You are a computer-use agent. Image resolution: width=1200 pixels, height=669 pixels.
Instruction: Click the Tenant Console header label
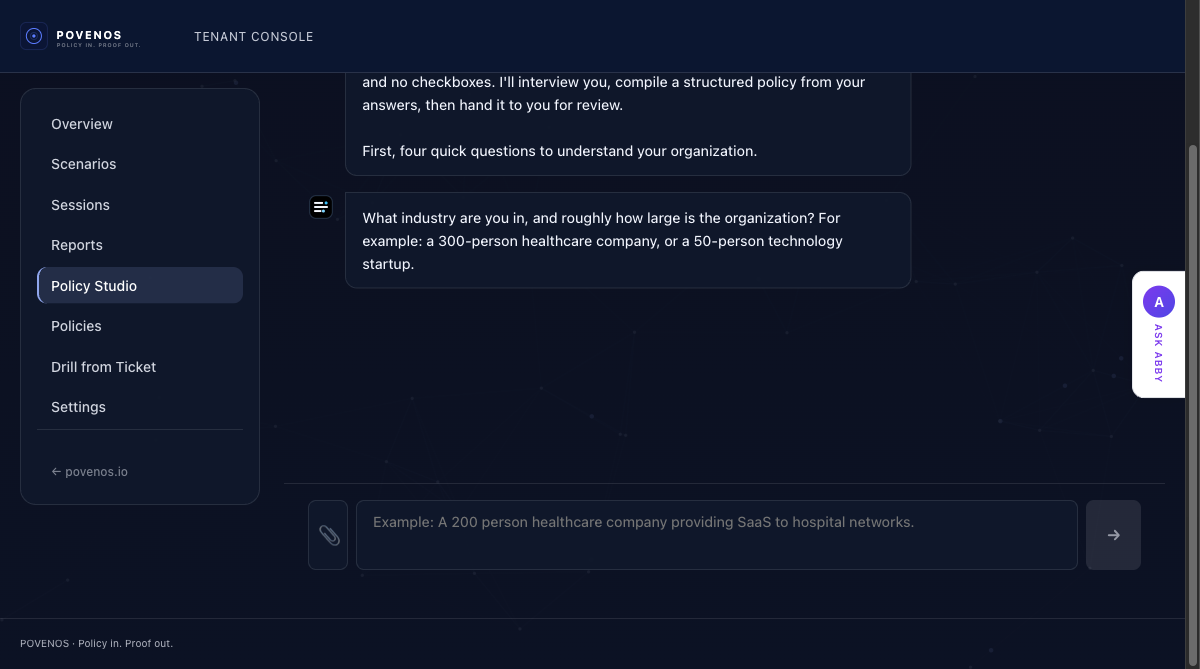(x=254, y=37)
